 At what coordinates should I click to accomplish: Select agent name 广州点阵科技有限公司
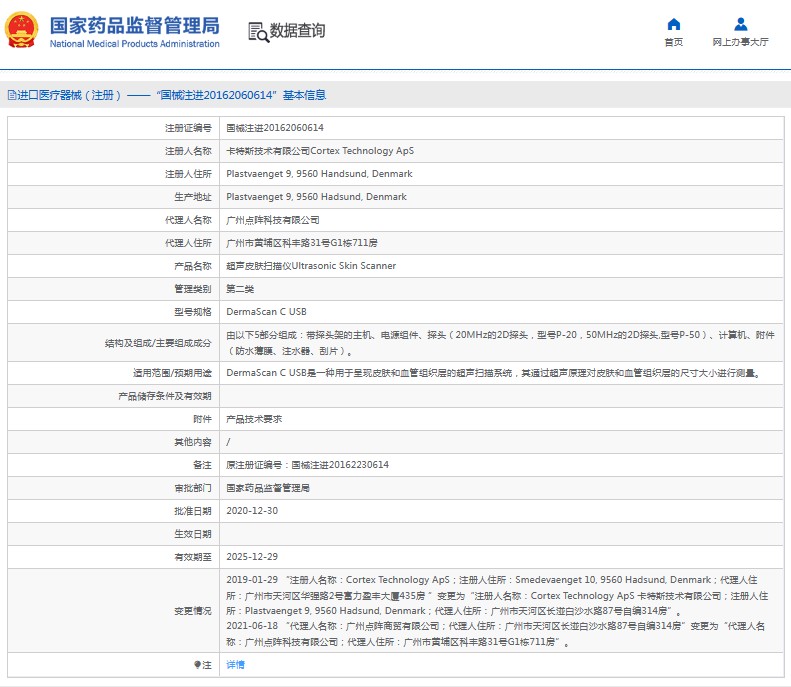click(x=272, y=220)
